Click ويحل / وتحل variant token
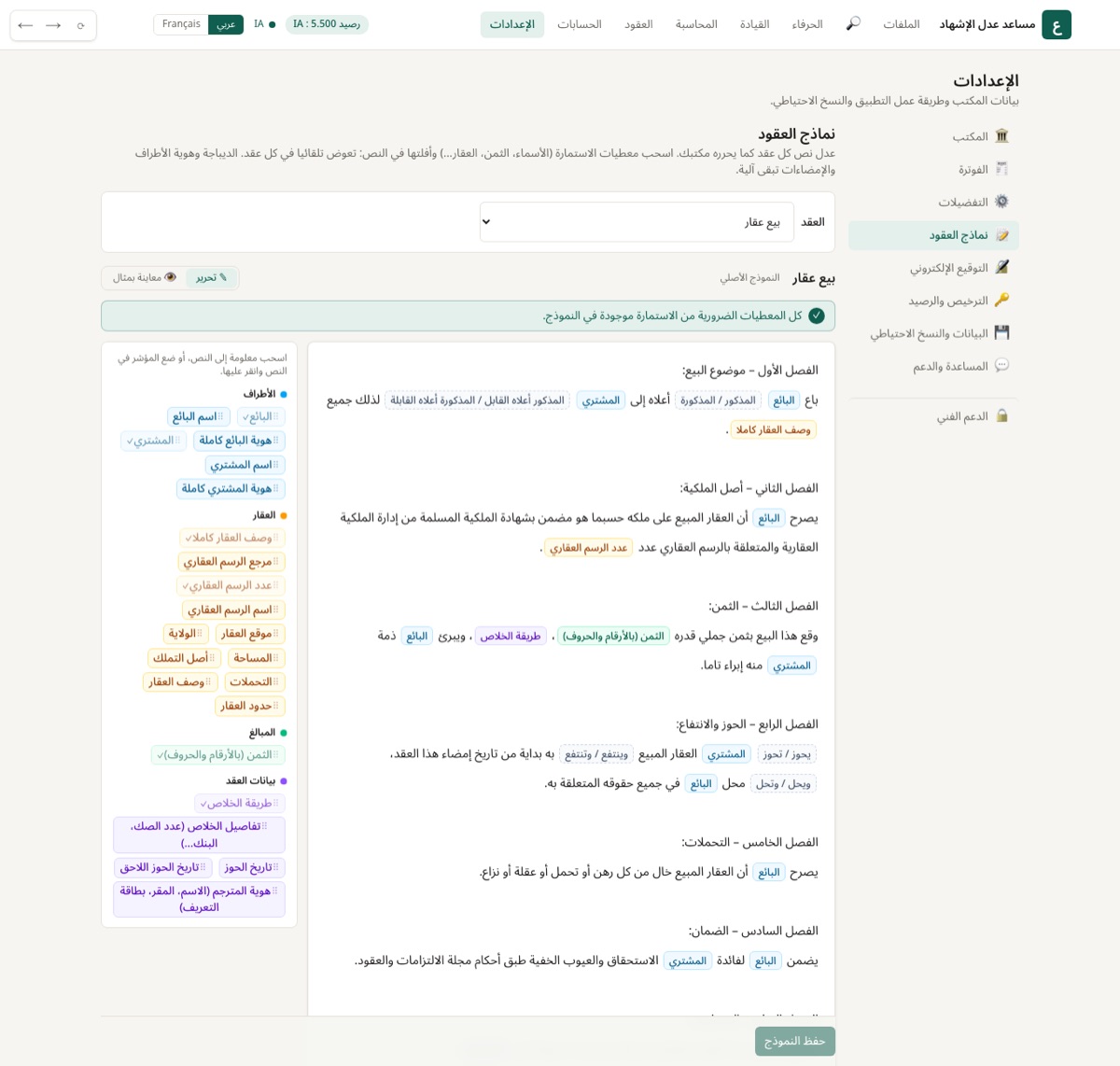 (x=783, y=783)
